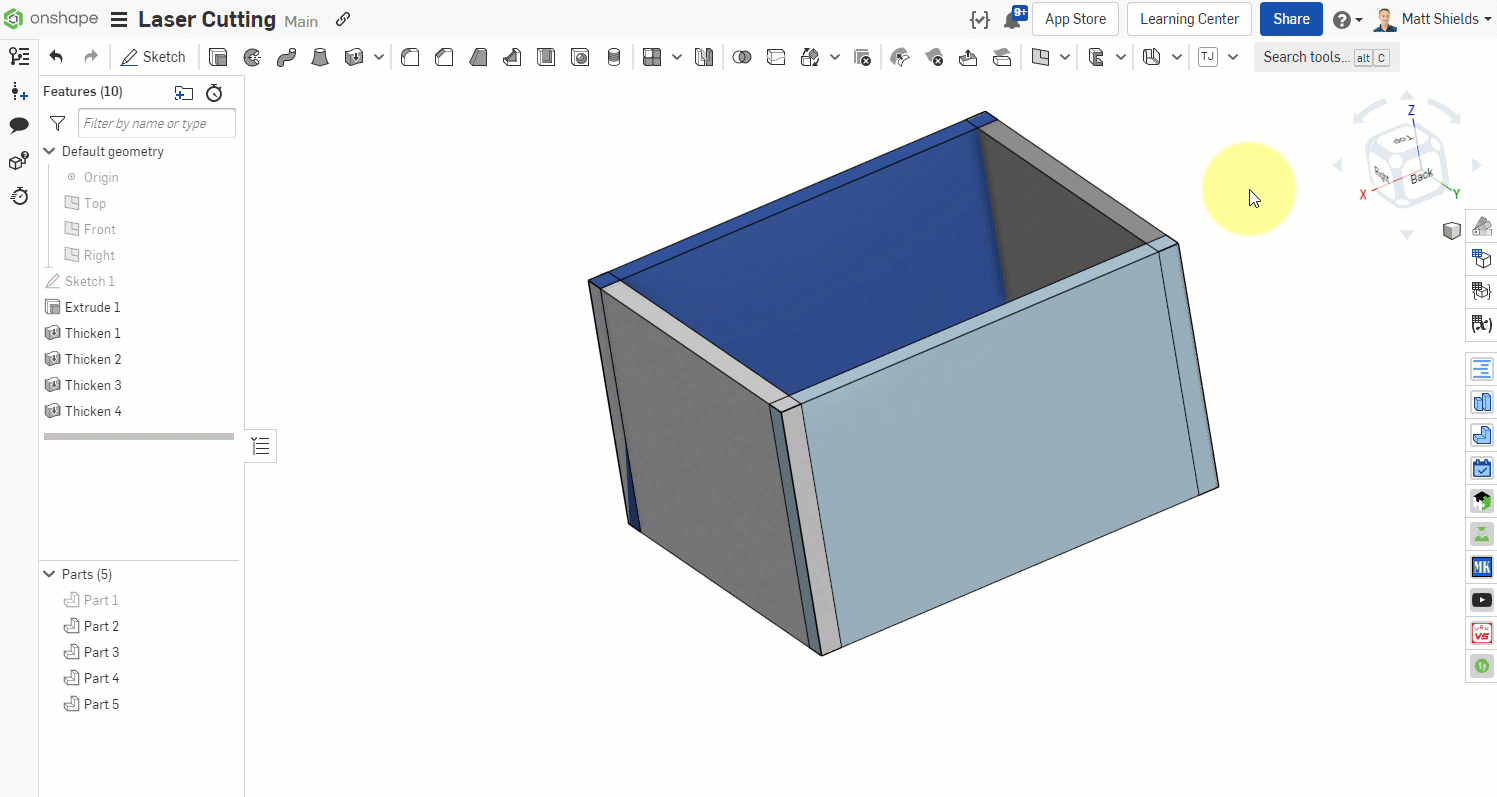Open the Onshape document menu

tap(118, 19)
